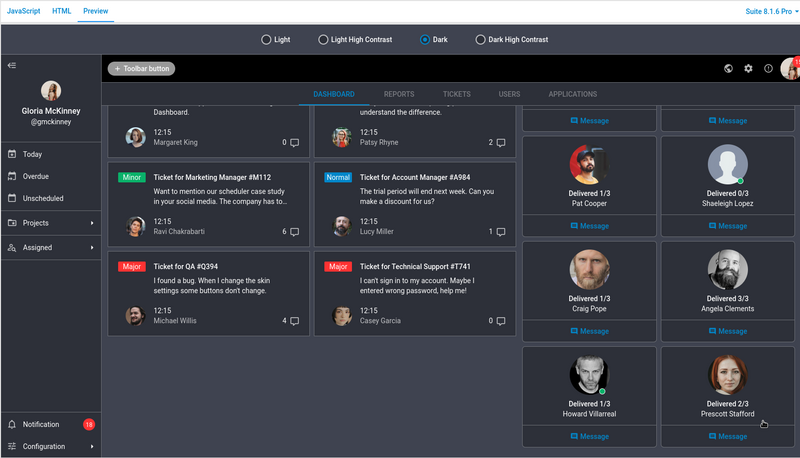Viewport: 800px width, 458px height.
Task: Click Gloria McKinney's profile avatar in sidebar
Action: coord(50,91)
